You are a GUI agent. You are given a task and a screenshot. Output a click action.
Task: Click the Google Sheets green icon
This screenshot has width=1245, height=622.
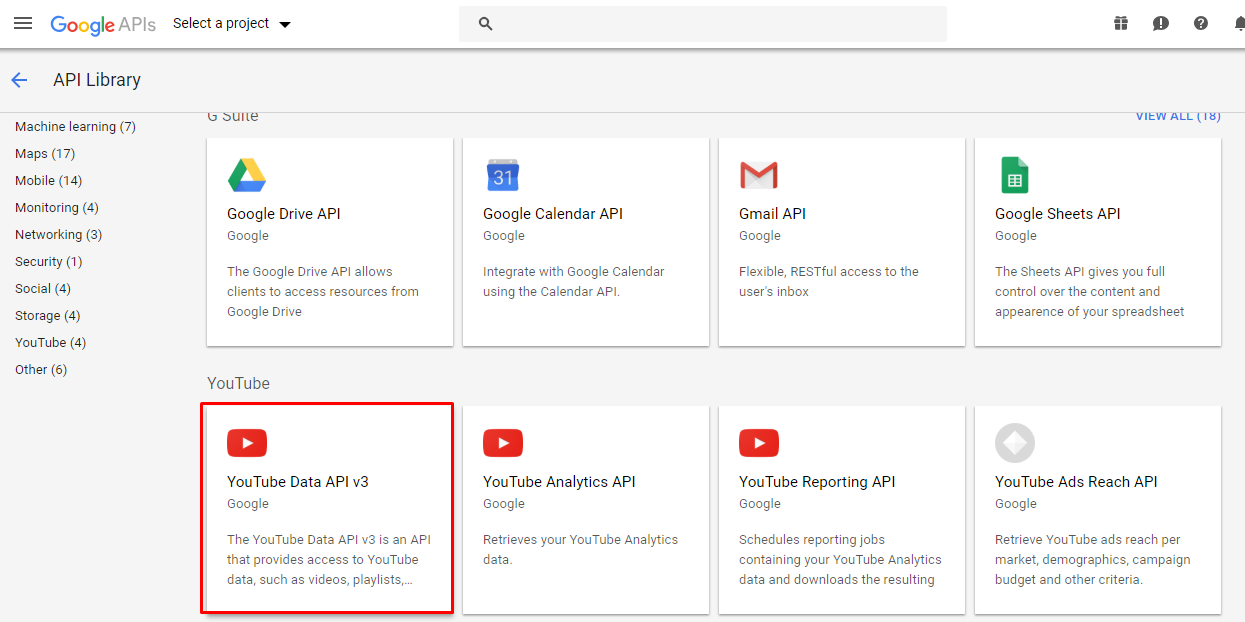[x=1015, y=175]
